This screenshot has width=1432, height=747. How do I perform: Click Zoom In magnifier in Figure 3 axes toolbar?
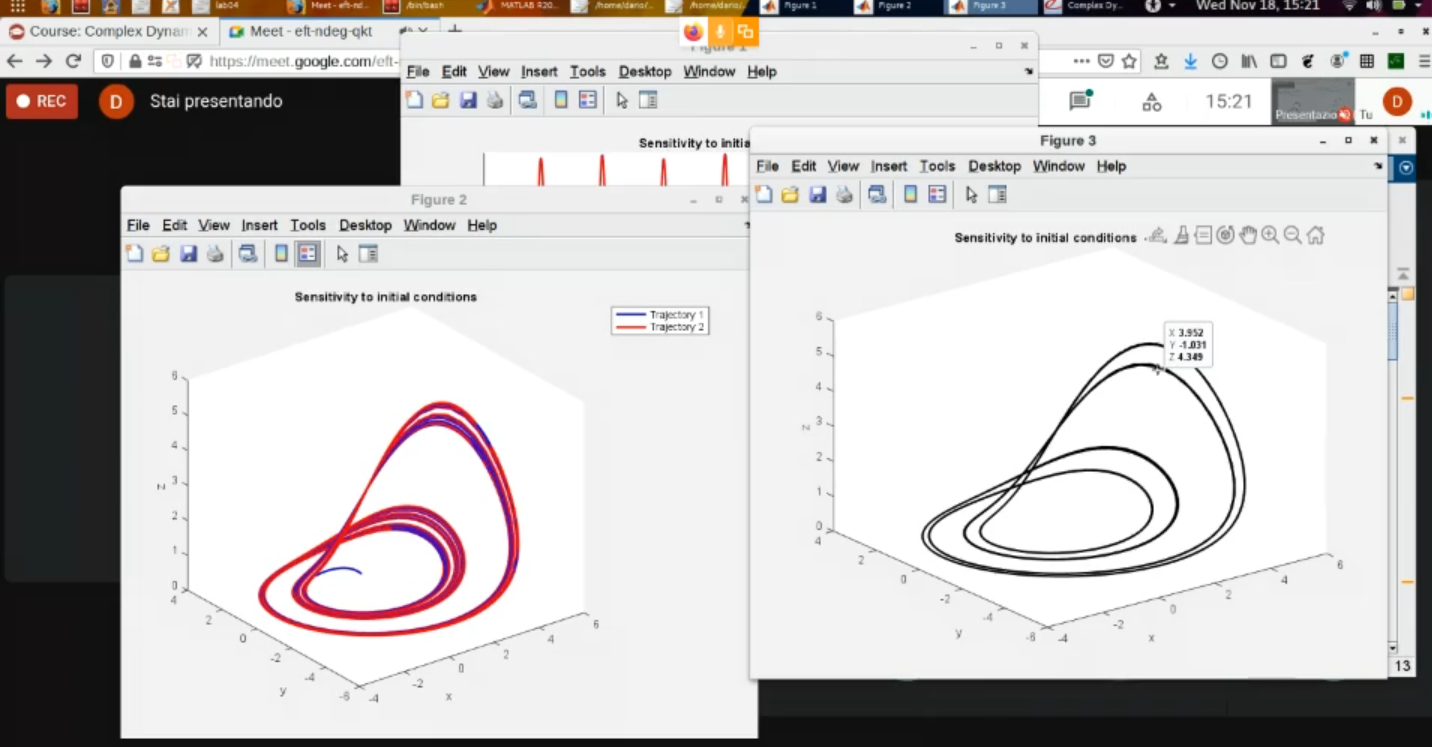[1270, 236]
